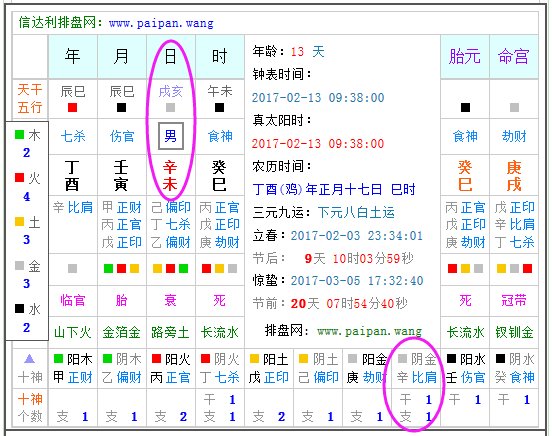The image size is (552, 436).
Task: Click 钗钏金 under 命宫
Action: 514,332
